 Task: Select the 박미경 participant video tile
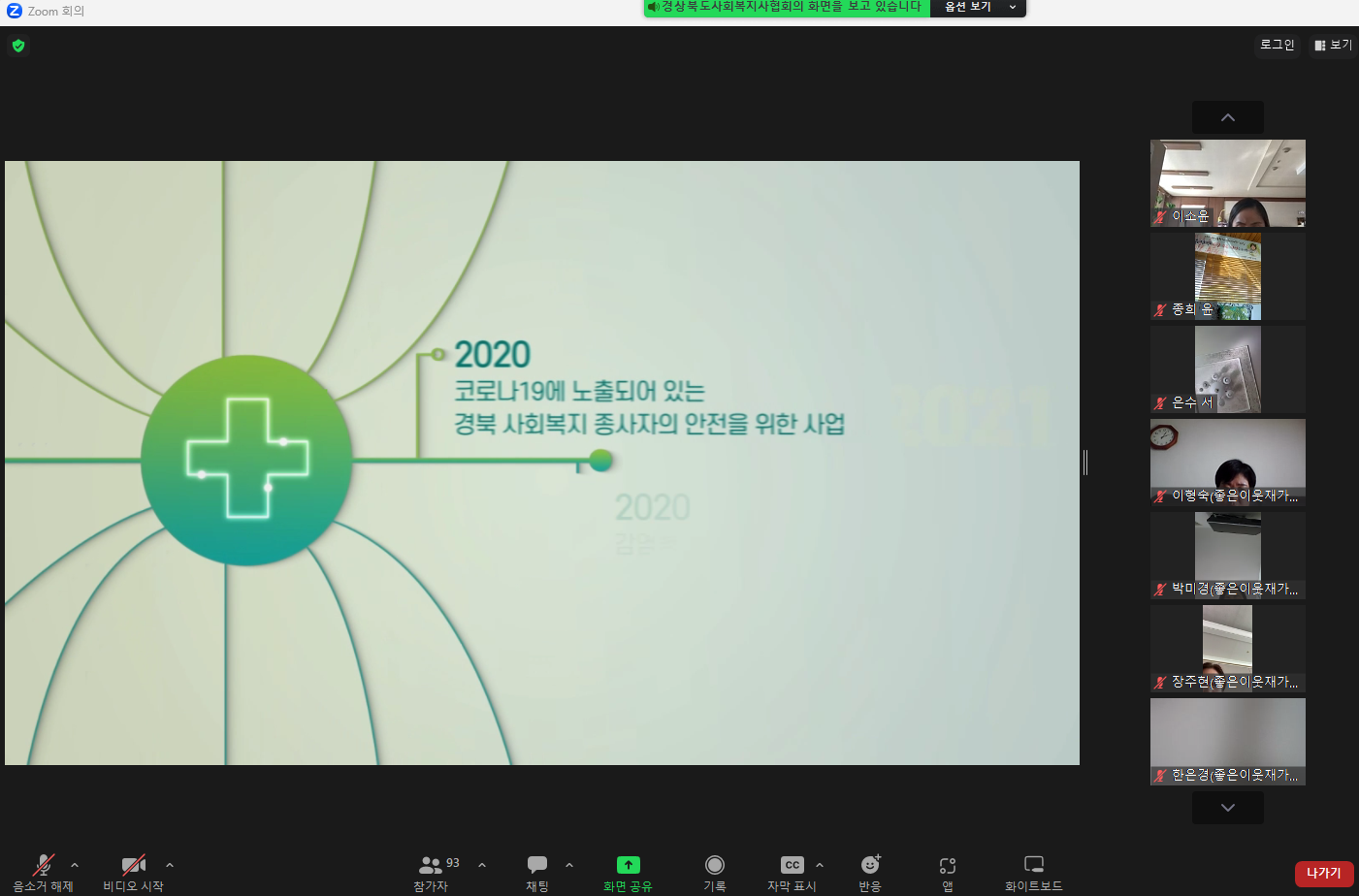tap(1228, 556)
